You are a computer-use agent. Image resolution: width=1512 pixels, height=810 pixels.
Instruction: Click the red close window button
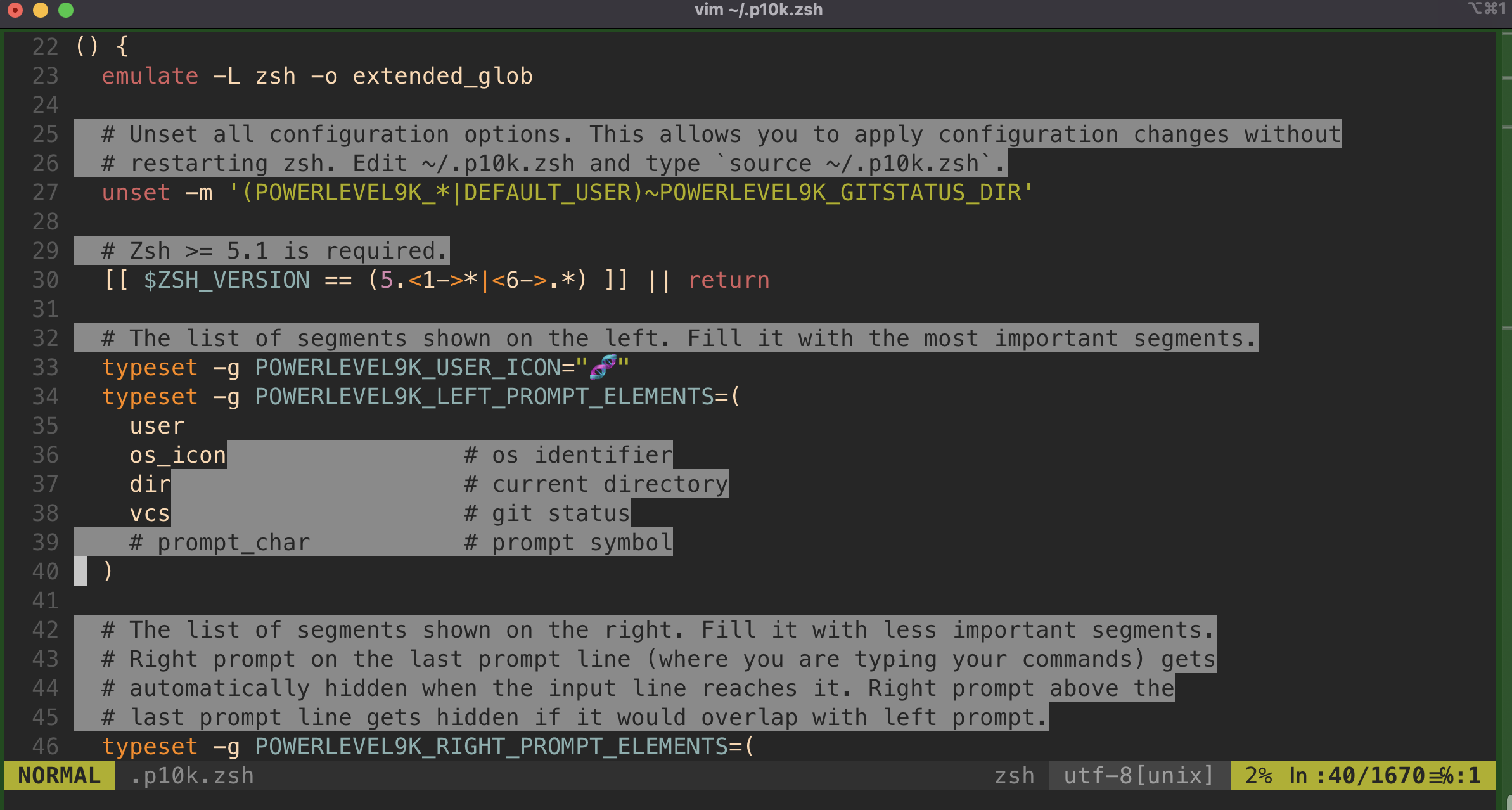pos(15,10)
